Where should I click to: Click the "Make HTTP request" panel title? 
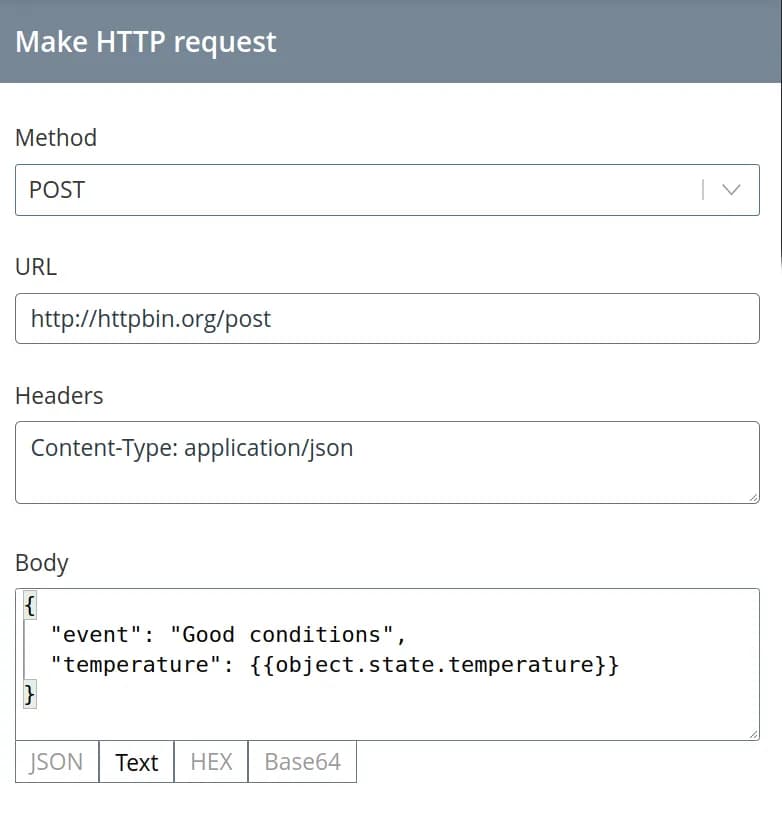click(146, 42)
